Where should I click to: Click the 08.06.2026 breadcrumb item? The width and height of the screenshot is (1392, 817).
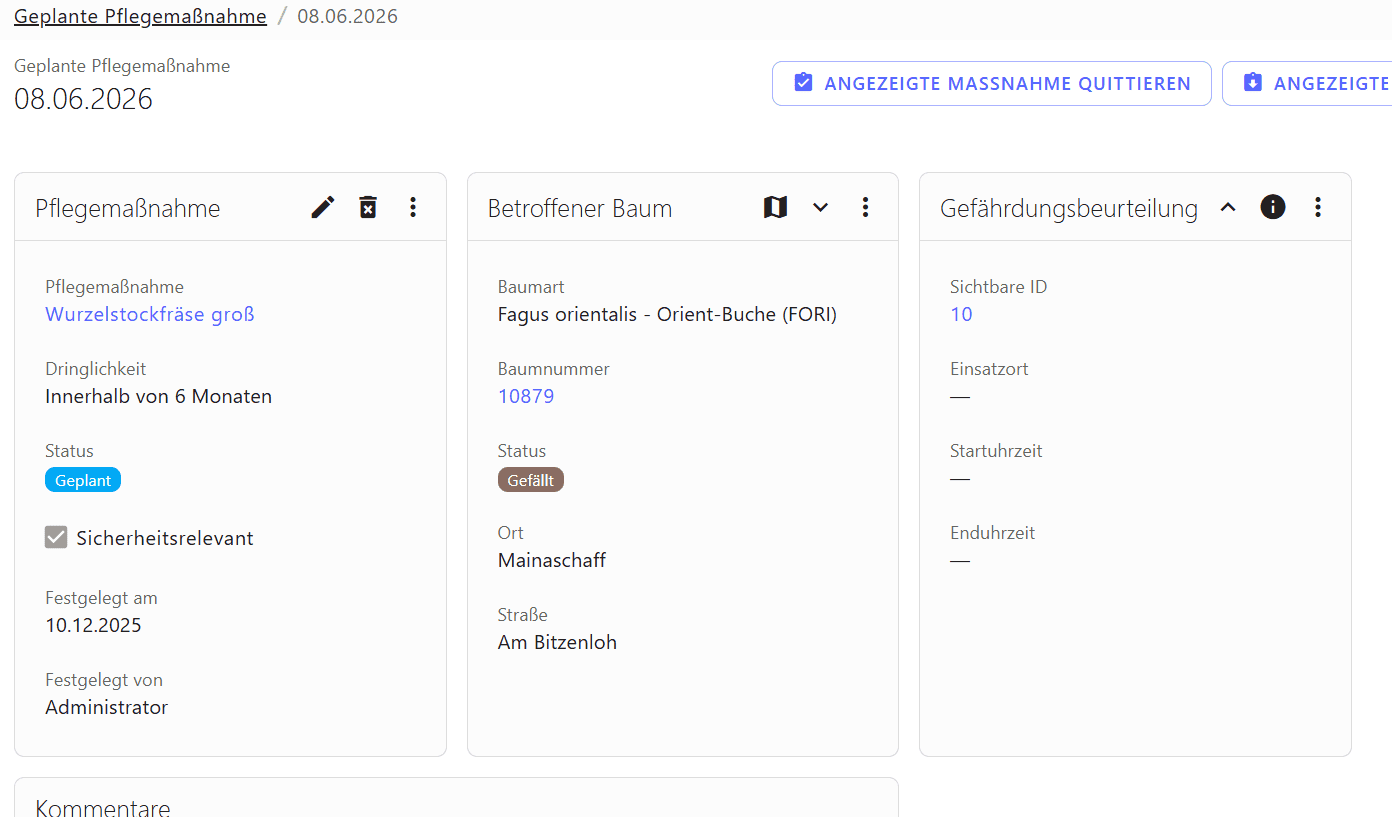click(347, 16)
